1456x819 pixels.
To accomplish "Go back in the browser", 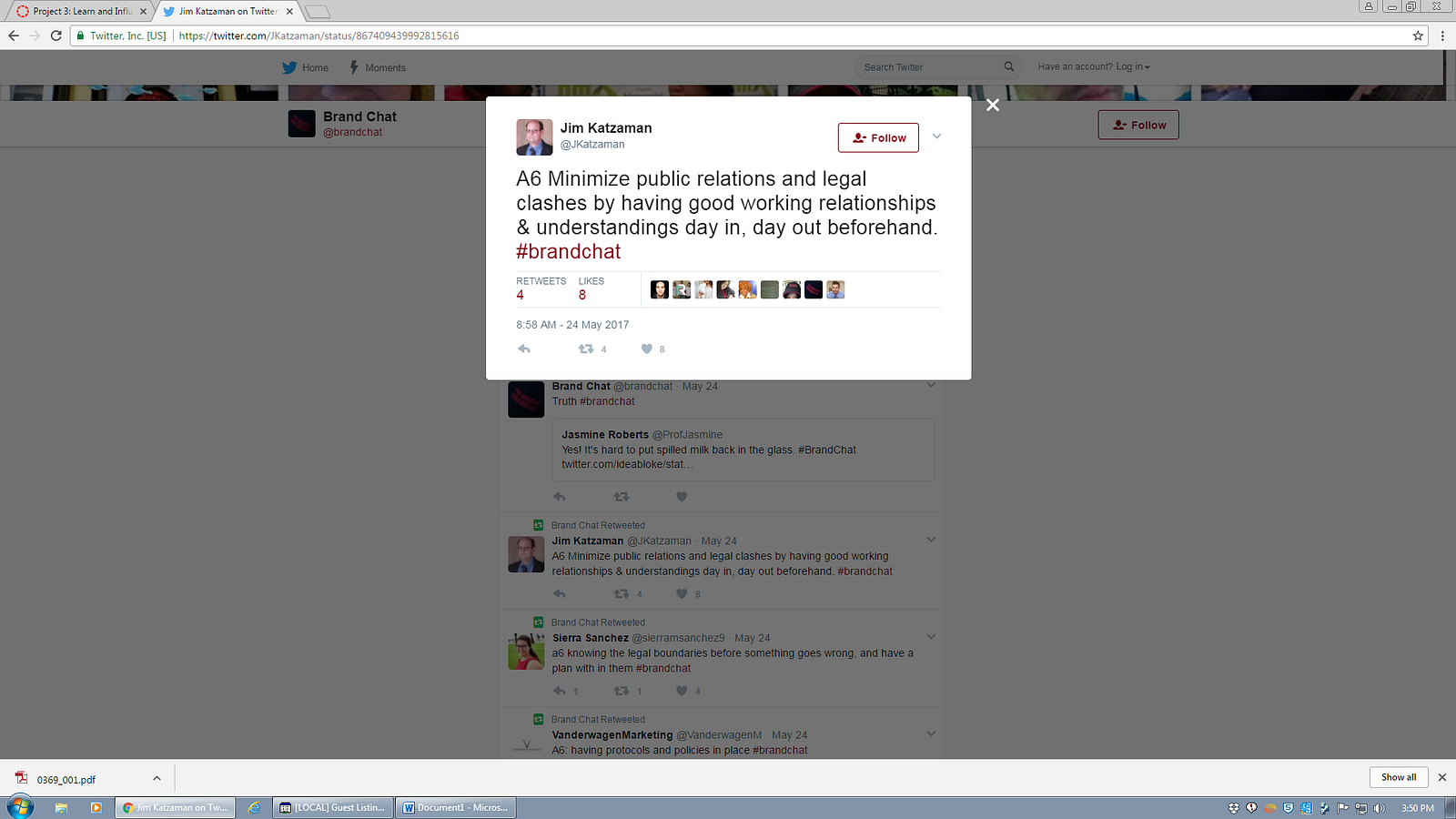I will click(14, 35).
